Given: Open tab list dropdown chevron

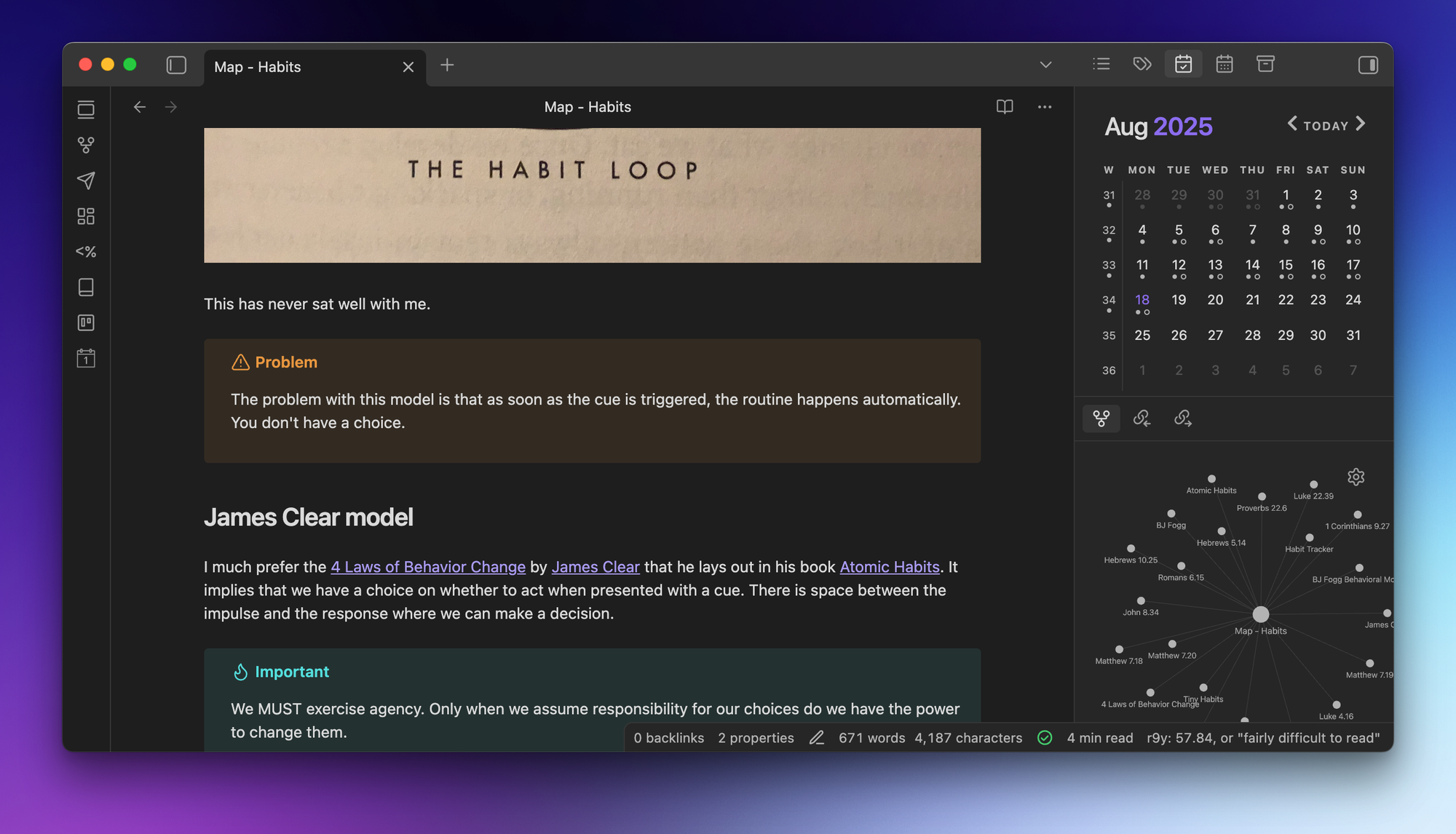Looking at the screenshot, I should [x=1045, y=65].
